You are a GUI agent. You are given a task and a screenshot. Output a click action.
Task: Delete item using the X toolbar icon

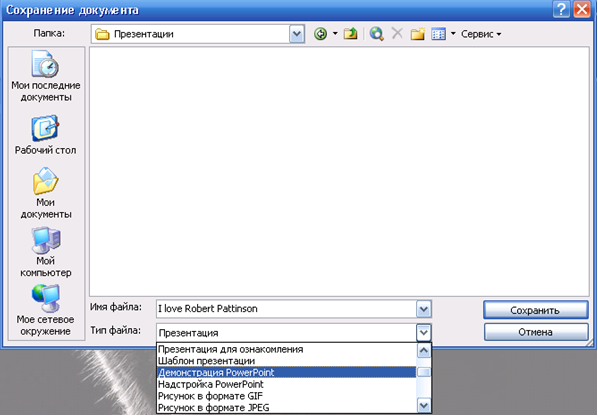(x=397, y=34)
